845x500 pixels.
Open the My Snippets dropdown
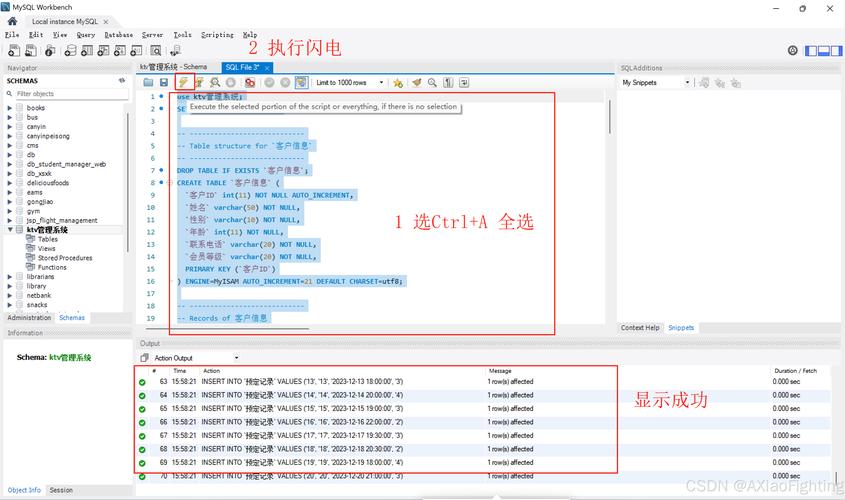coord(655,82)
